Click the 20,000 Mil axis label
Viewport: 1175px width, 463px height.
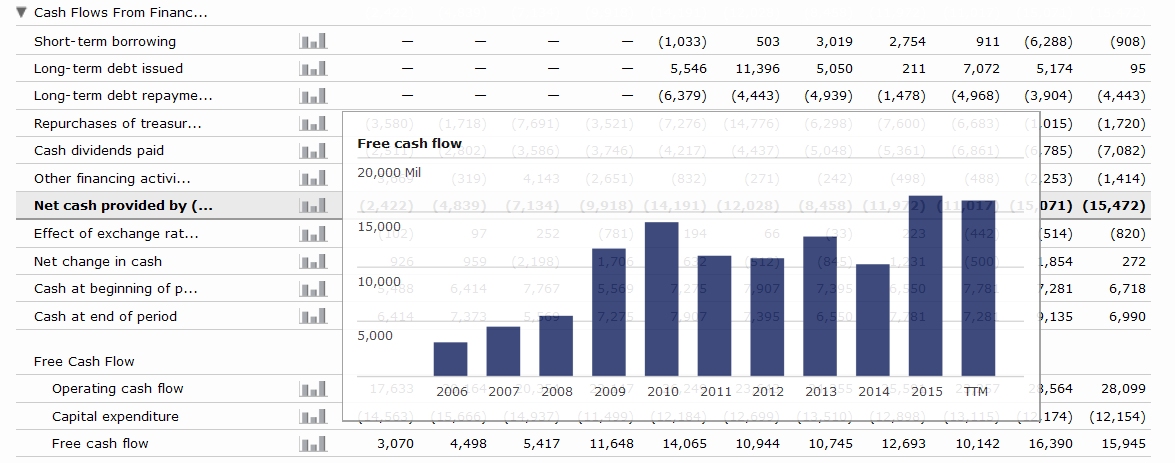[389, 172]
